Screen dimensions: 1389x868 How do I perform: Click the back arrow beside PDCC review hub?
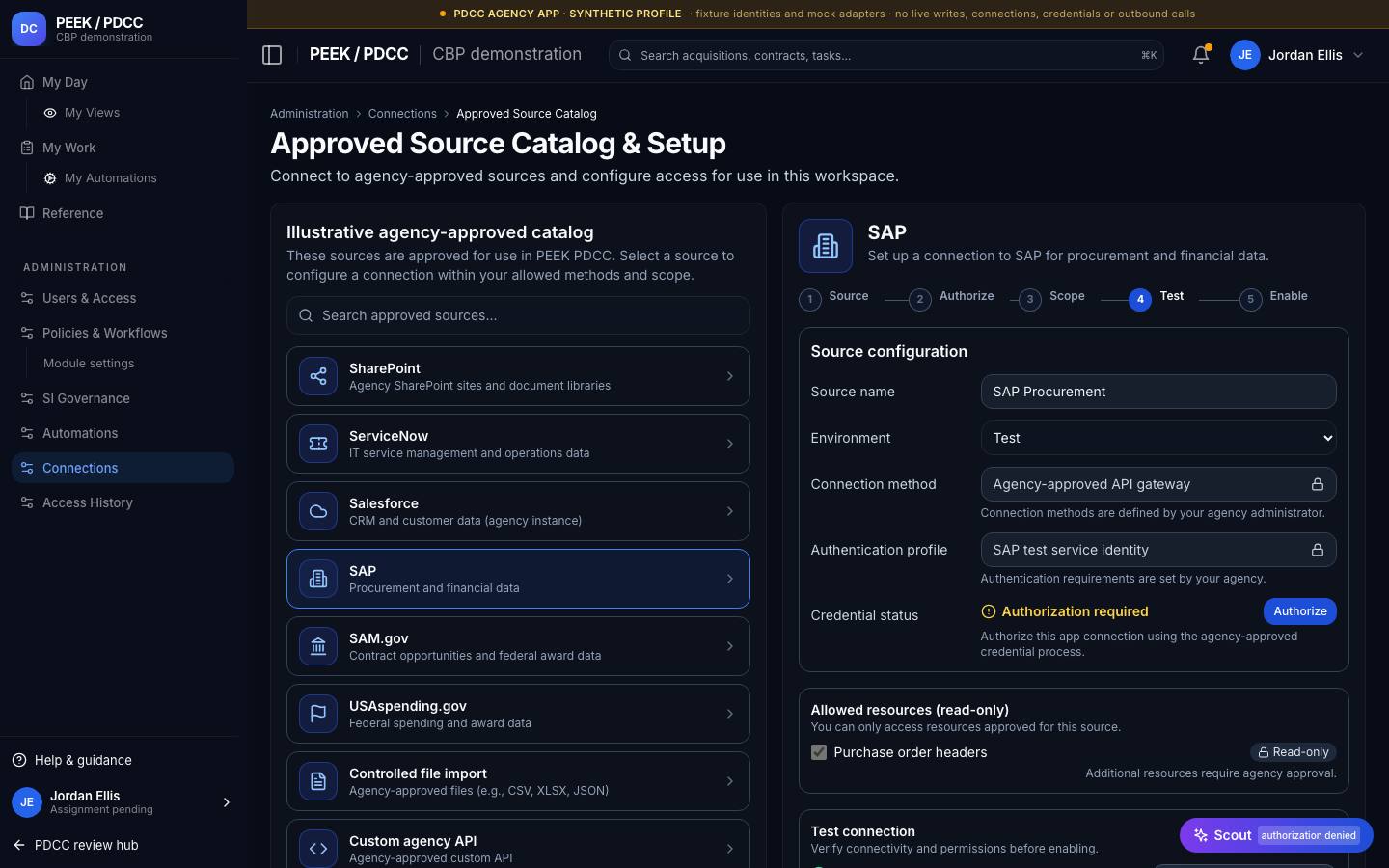click(19, 845)
